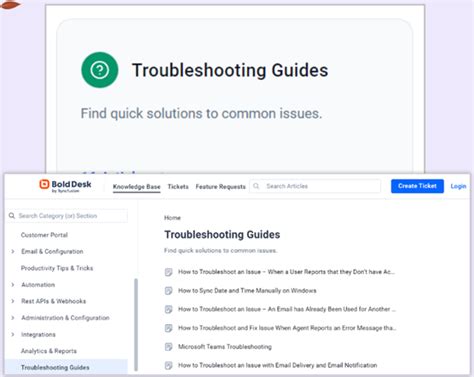The height and width of the screenshot is (377, 474).
Task: Select Customer Portal in sidebar
Action: 44,235
